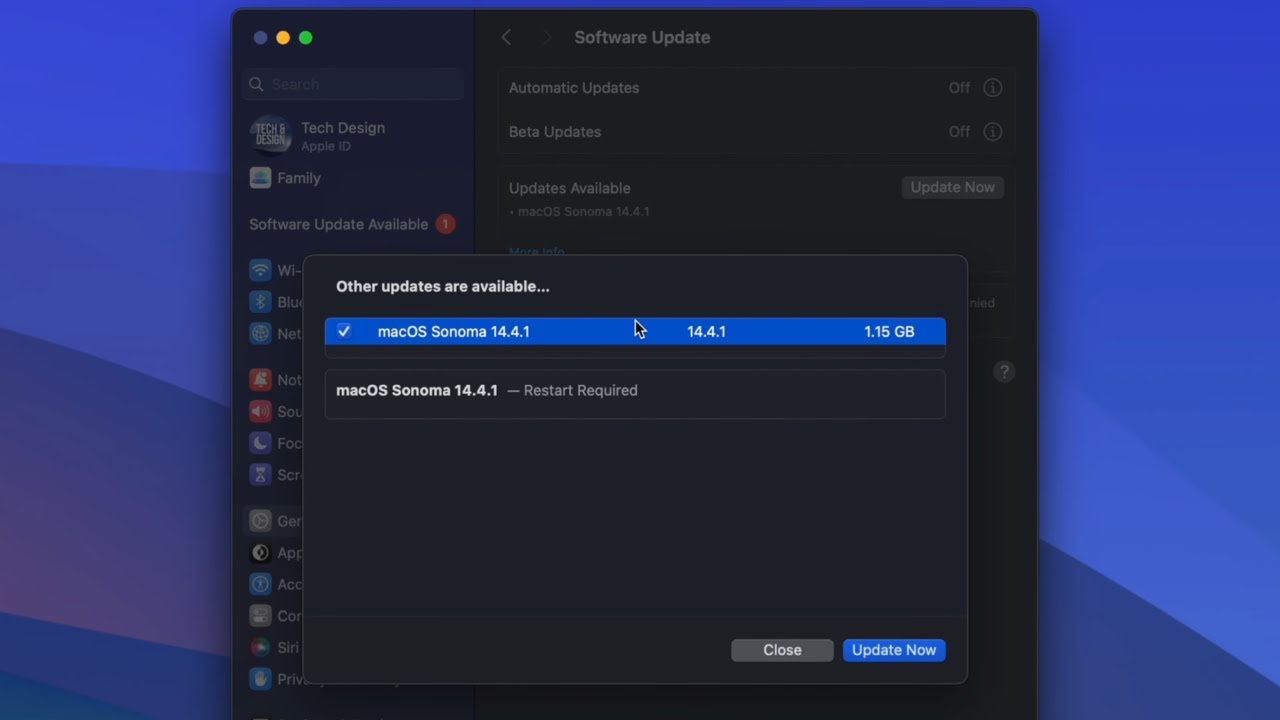Select General gear icon in sidebar
1280x720 pixels.
pyautogui.click(x=260, y=521)
